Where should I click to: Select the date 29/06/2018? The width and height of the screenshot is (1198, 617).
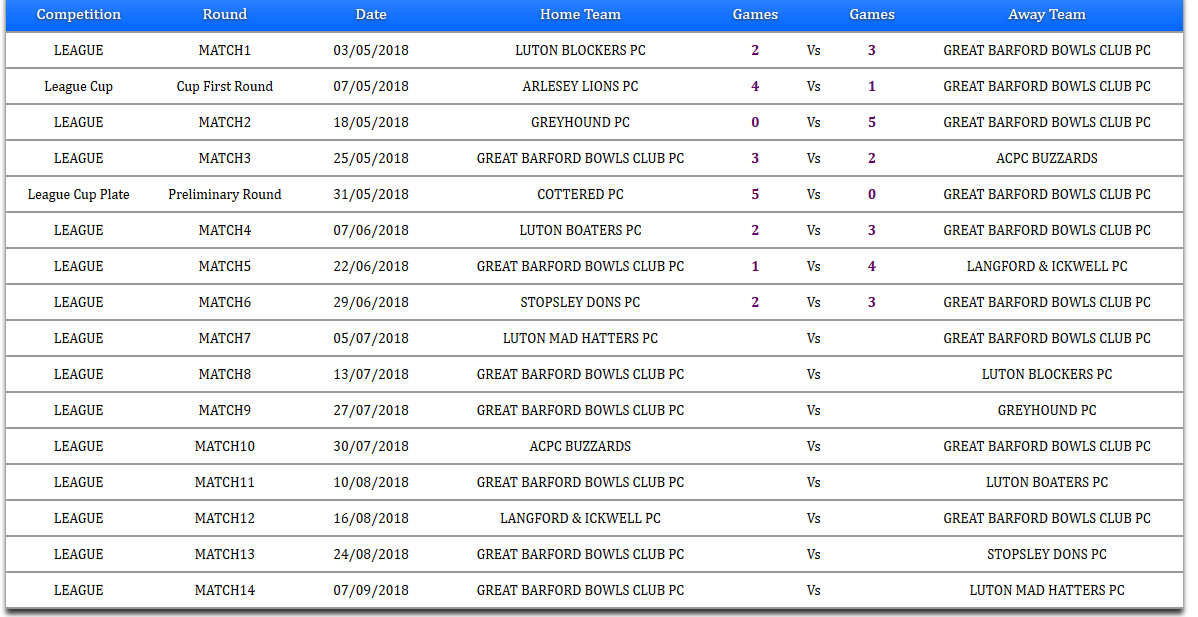tap(371, 302)
